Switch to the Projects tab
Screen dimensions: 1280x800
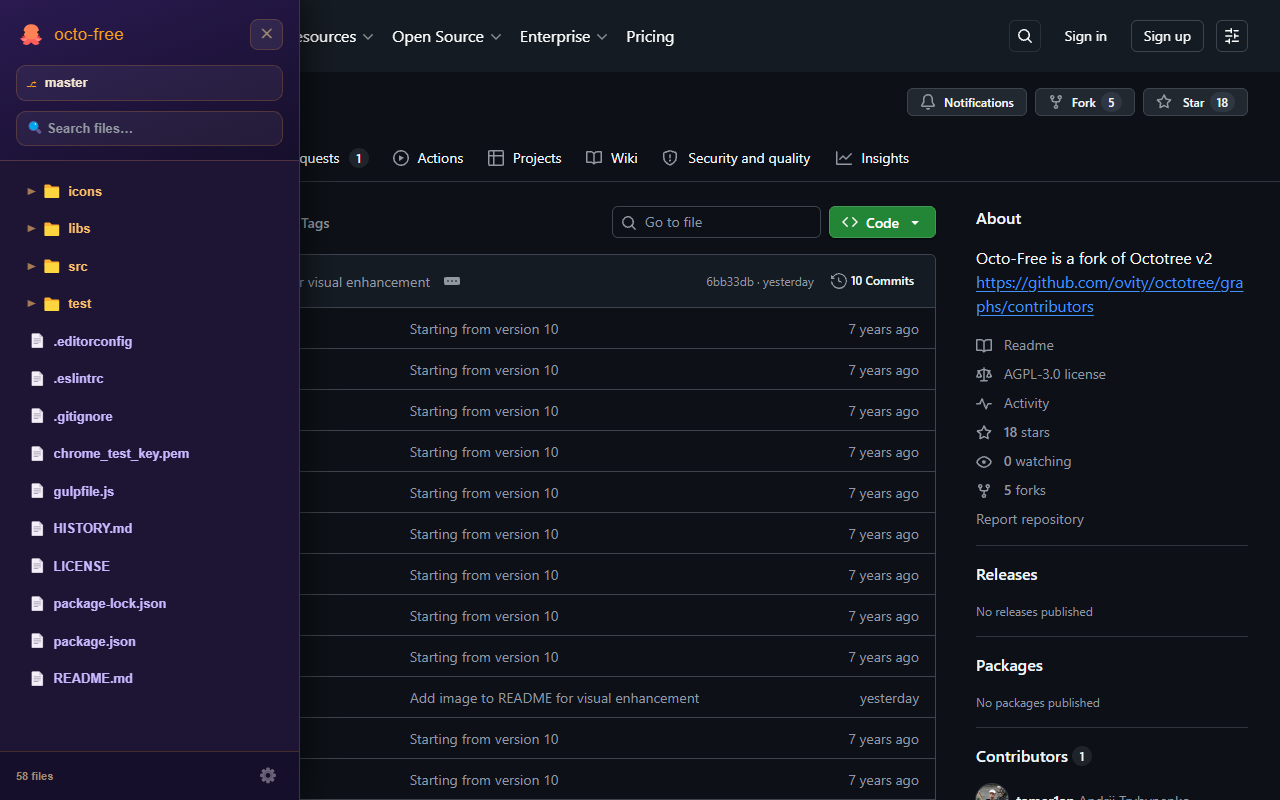click(524, 158)
